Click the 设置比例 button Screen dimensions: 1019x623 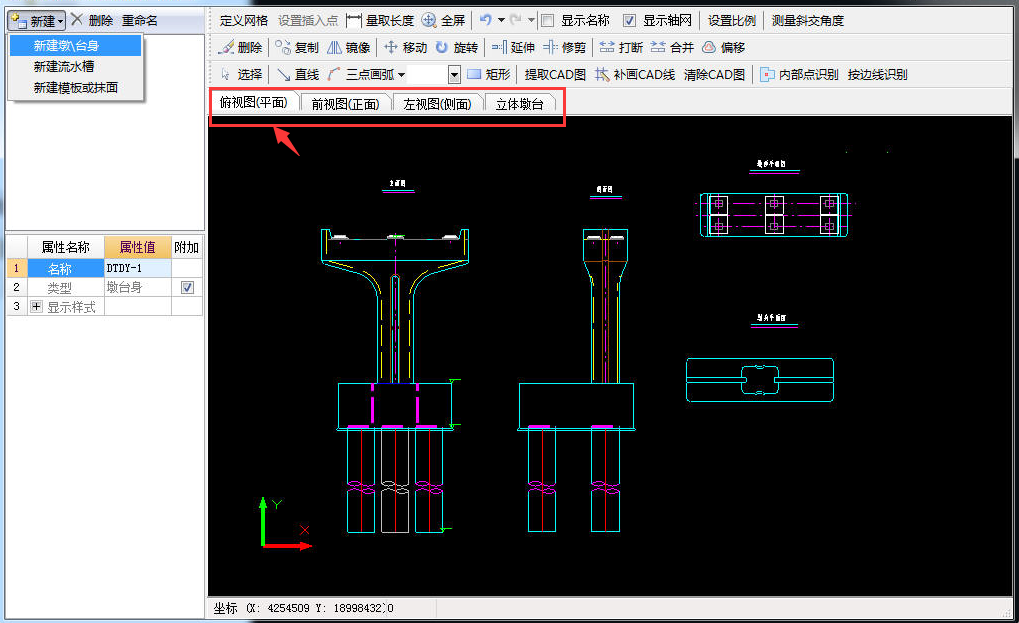click(x=732, y=20)
